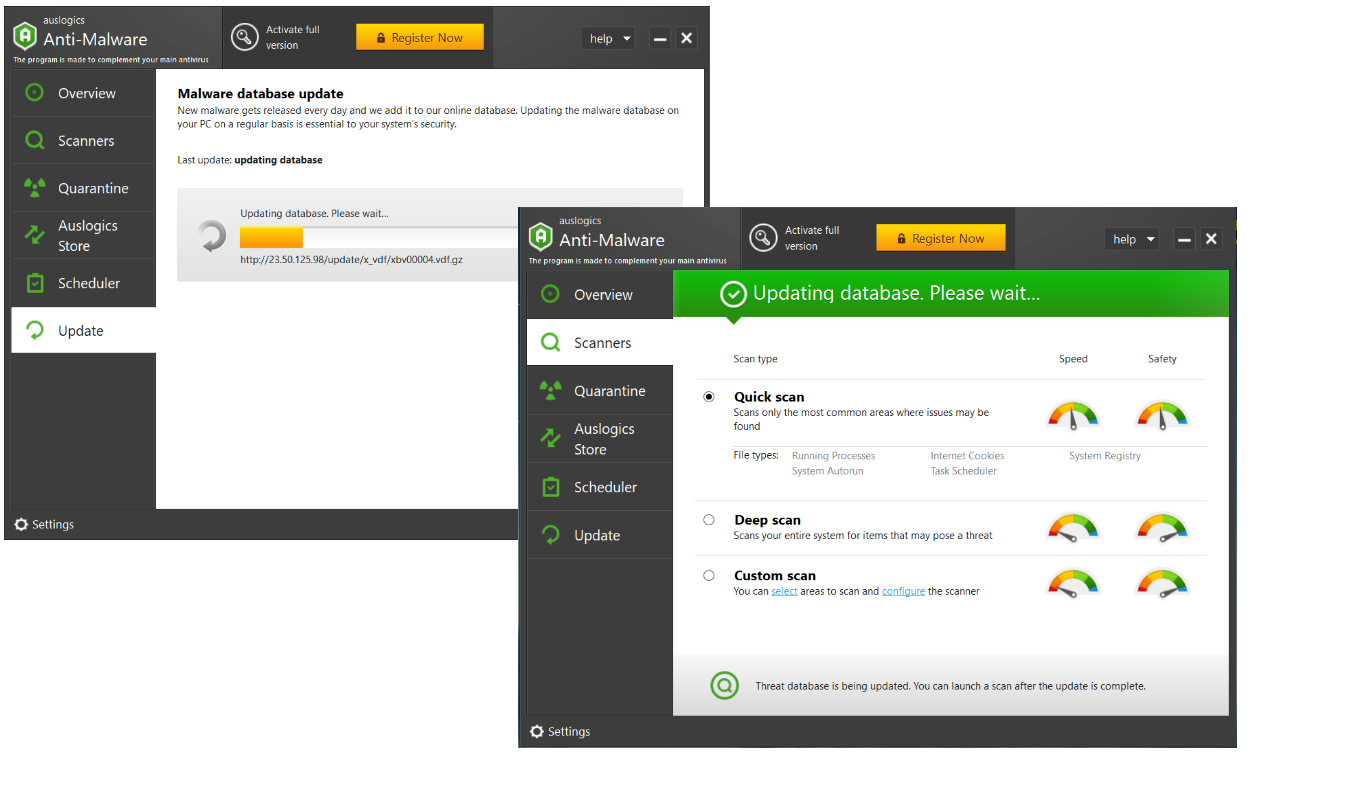Click the Quick scan Speed gauge
This screenshot has height=787, width=1350.
[1073, 415]
